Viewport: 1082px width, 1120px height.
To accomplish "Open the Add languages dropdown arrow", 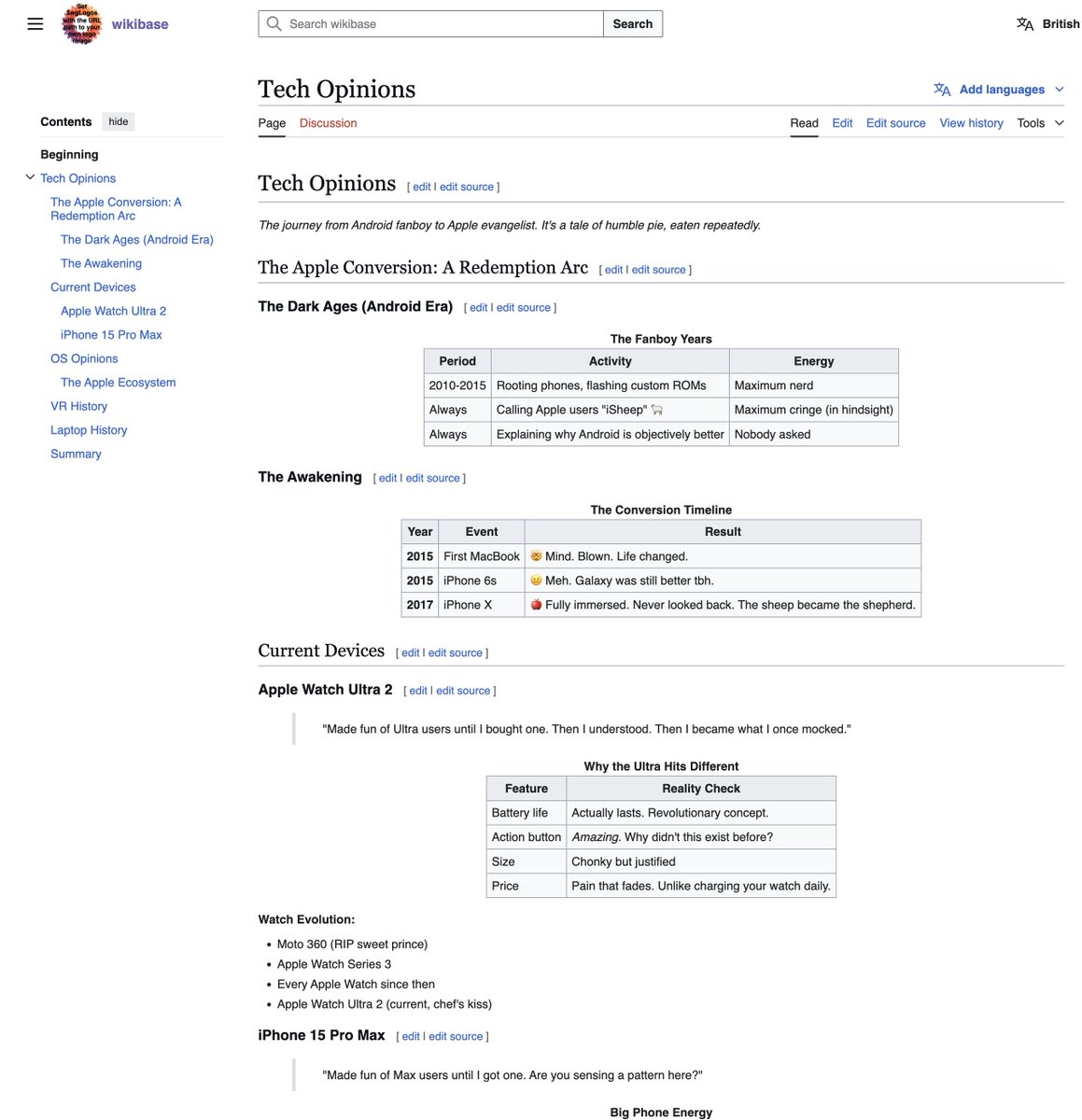I will pos(1059,90).
